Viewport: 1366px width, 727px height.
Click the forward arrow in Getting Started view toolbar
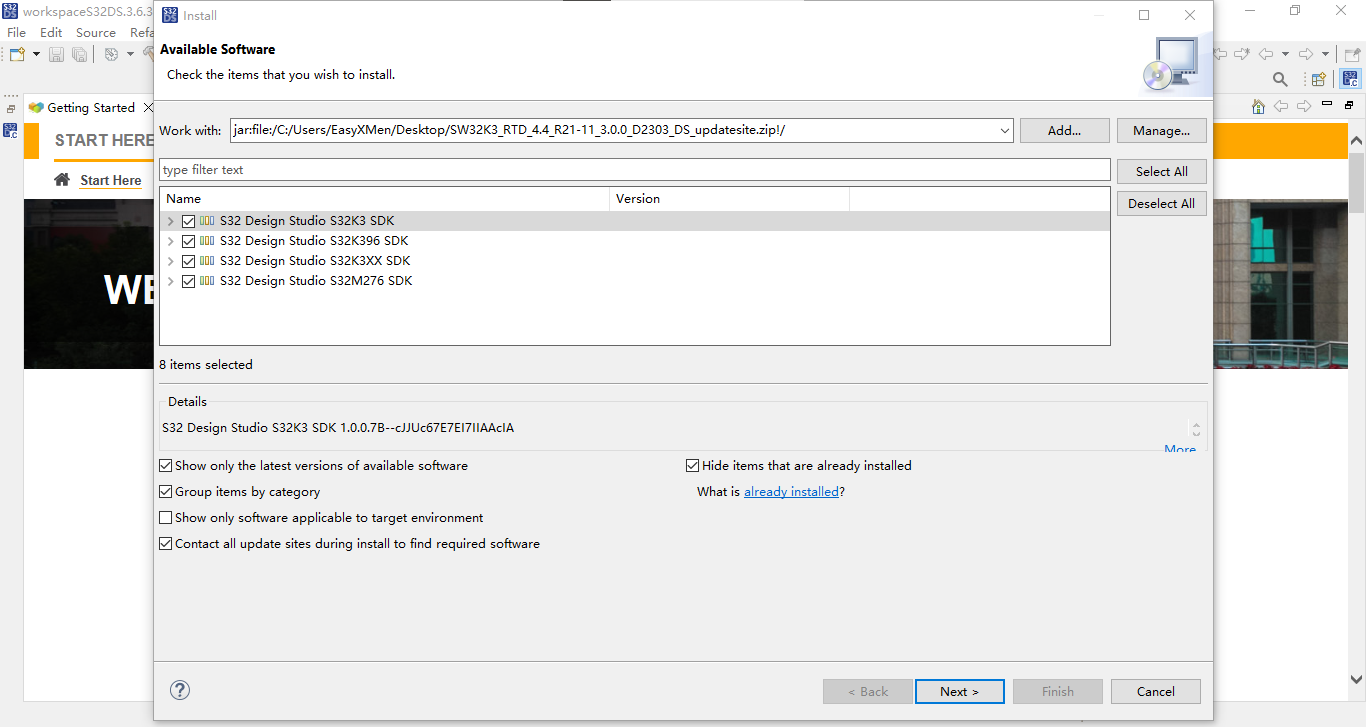click(1304, 106)
